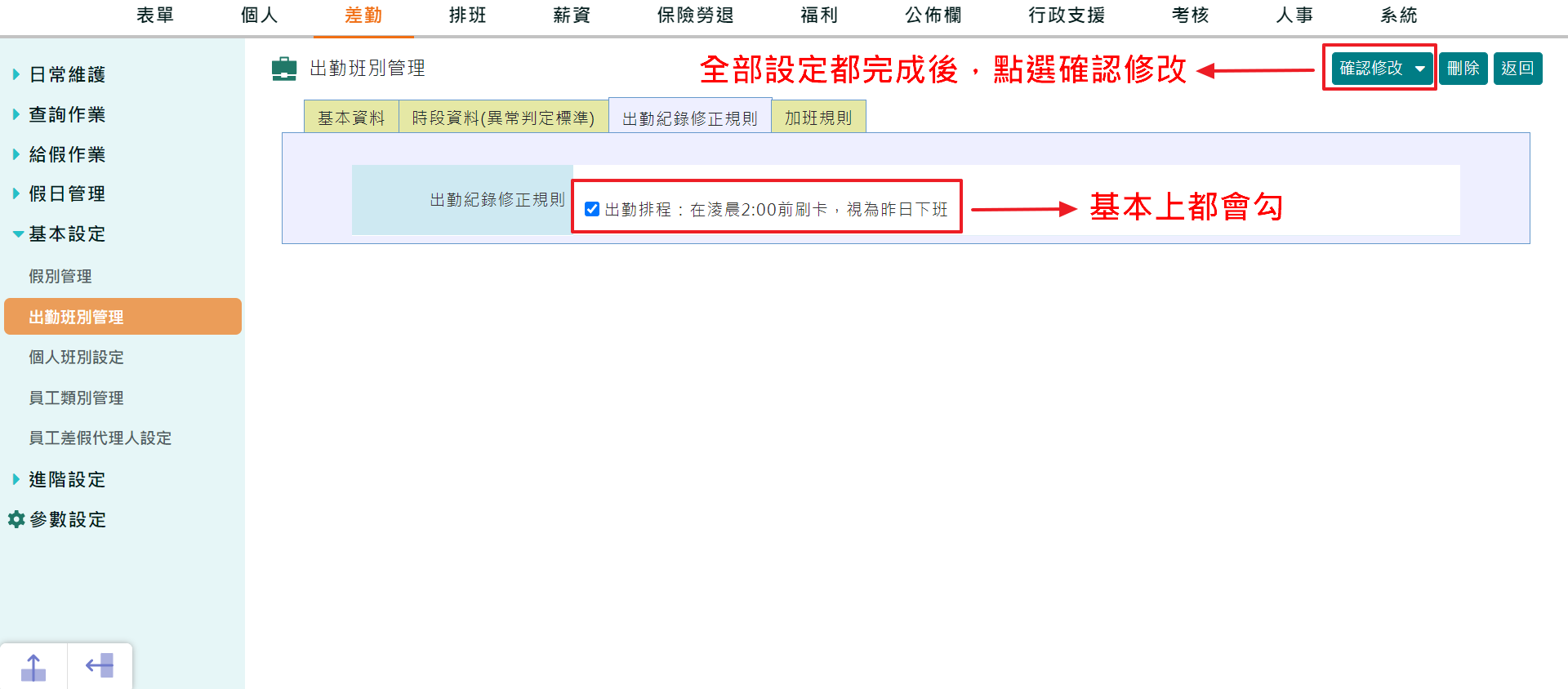Open the 福利 top menu
The height and width of the screenshot is (689, 1568).
pyautogui.click(x=819, y=16)
